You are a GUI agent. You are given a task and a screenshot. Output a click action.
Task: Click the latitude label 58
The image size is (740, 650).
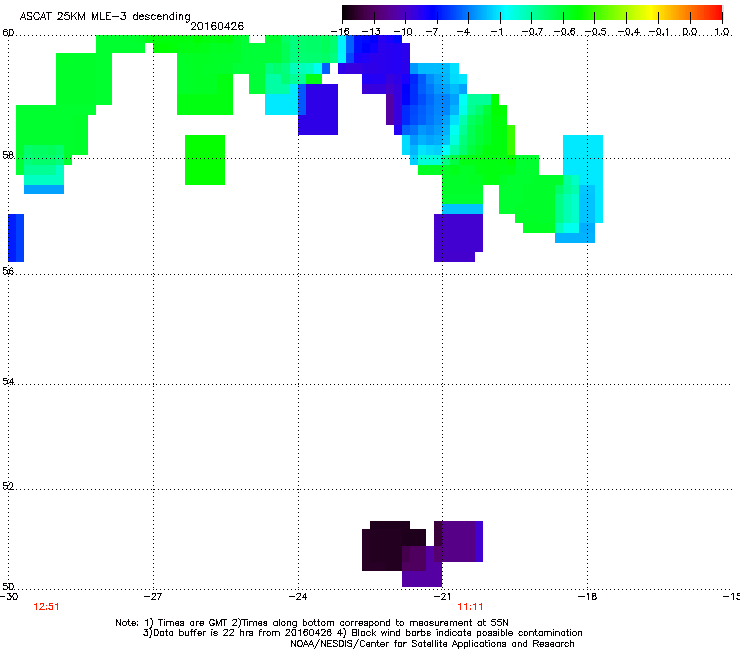(x=8, y=155)
